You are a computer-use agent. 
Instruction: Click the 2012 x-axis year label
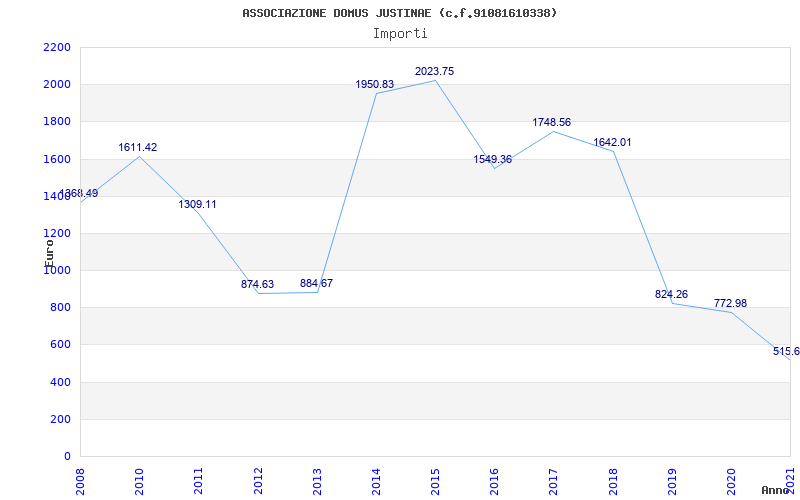tap(258, 481)
